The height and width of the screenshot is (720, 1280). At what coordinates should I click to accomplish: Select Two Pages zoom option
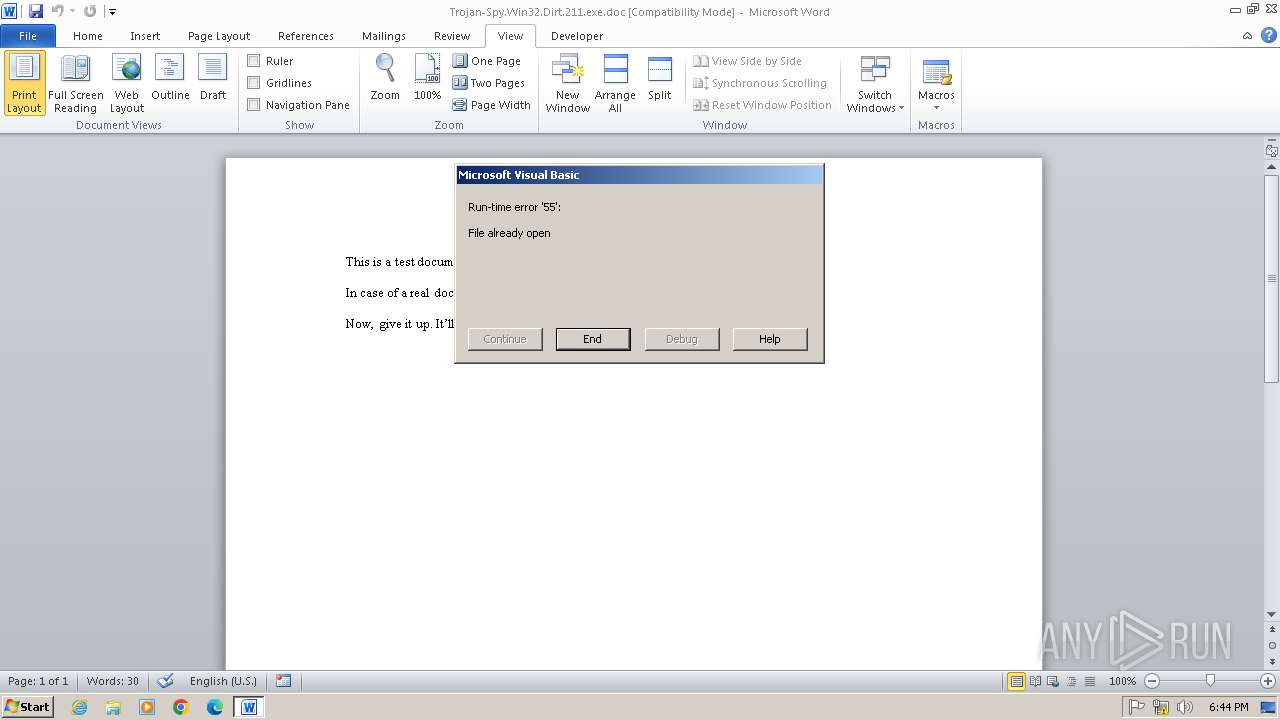[489, 83]
